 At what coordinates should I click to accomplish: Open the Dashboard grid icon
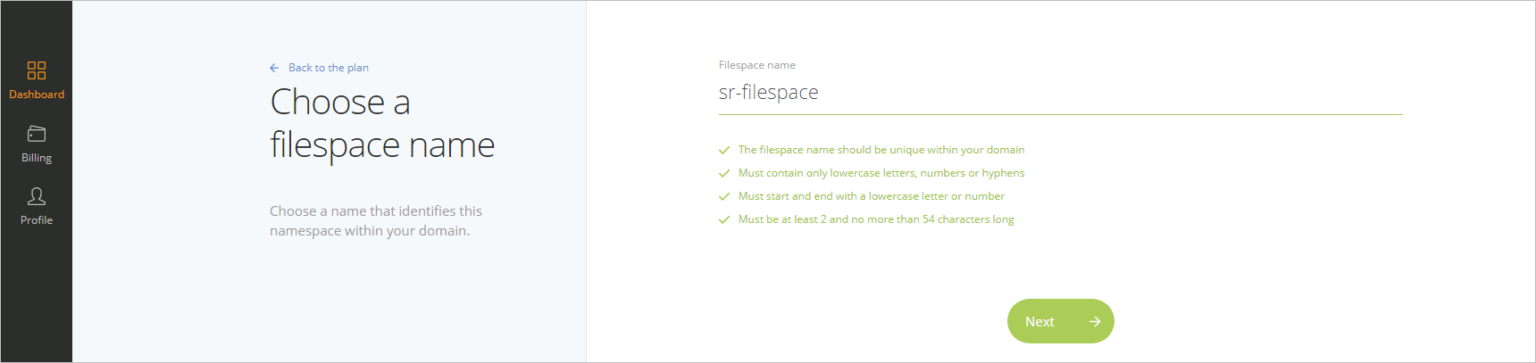pos(36,70)
